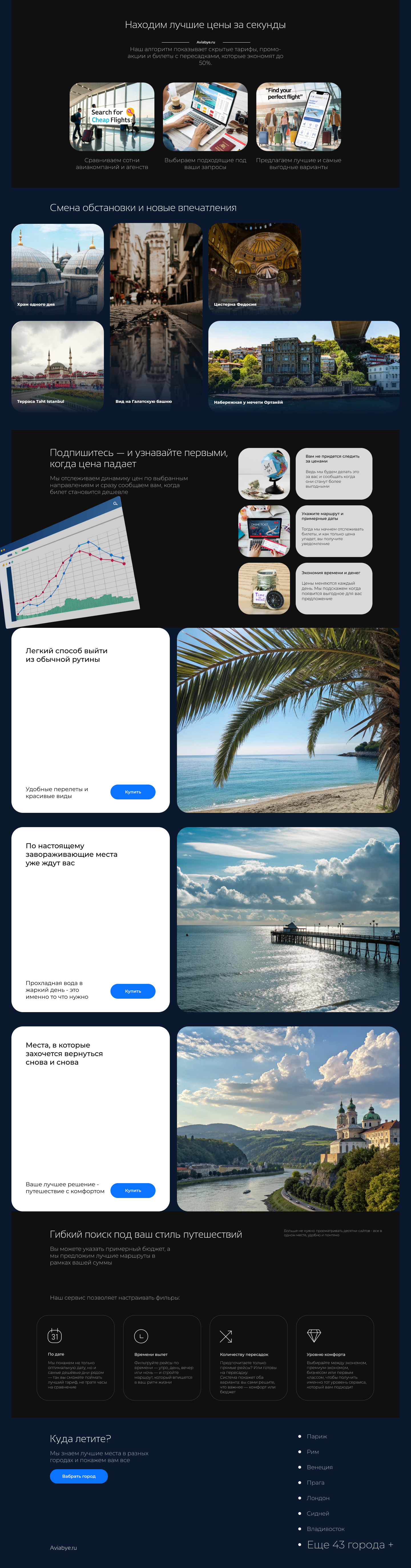Click the clock icon for departure time
This screenshot has height=1568, width=411.
pyautogui.click(x=141, y=1336)
